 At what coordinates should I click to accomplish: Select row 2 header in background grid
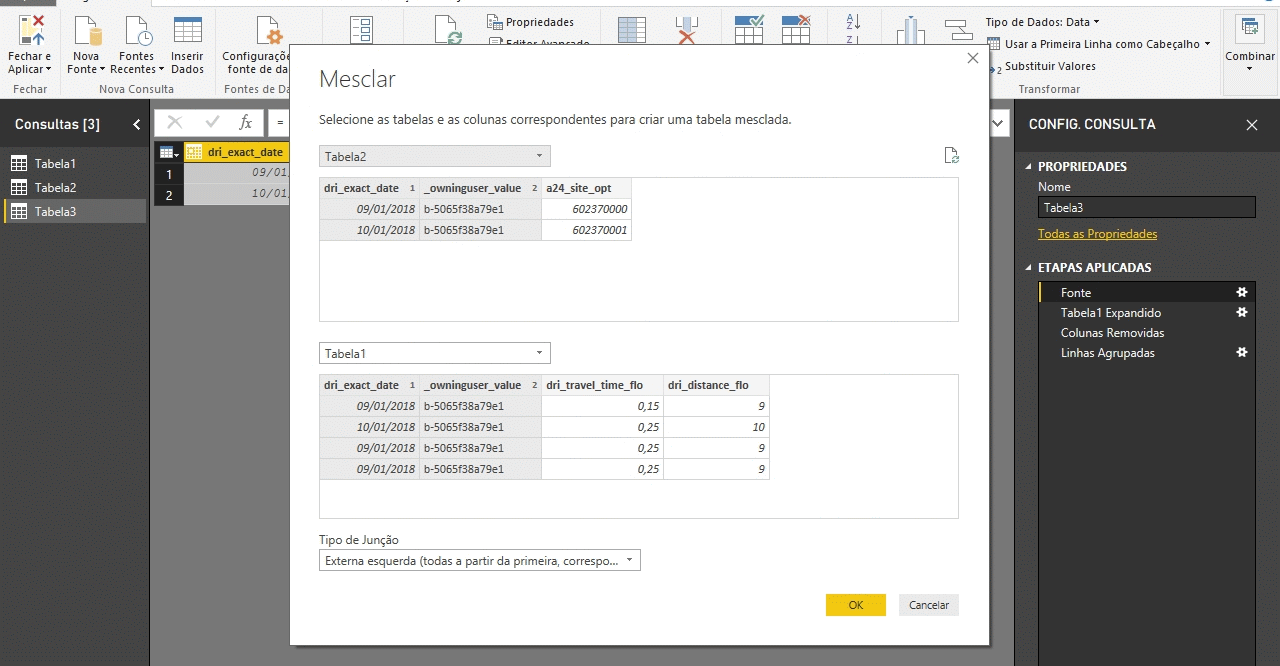tap(169, 194)
